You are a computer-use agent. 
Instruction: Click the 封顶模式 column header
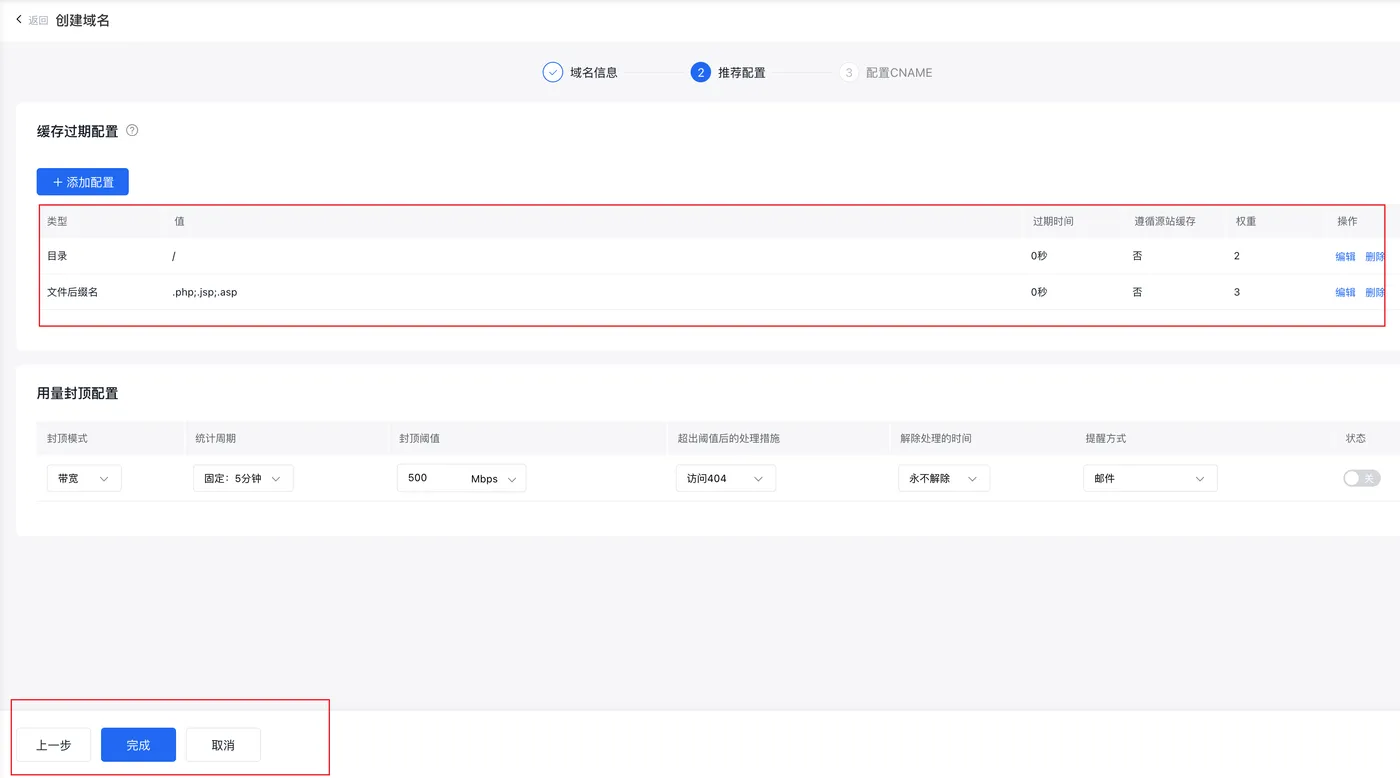click(x=67, y=438)
